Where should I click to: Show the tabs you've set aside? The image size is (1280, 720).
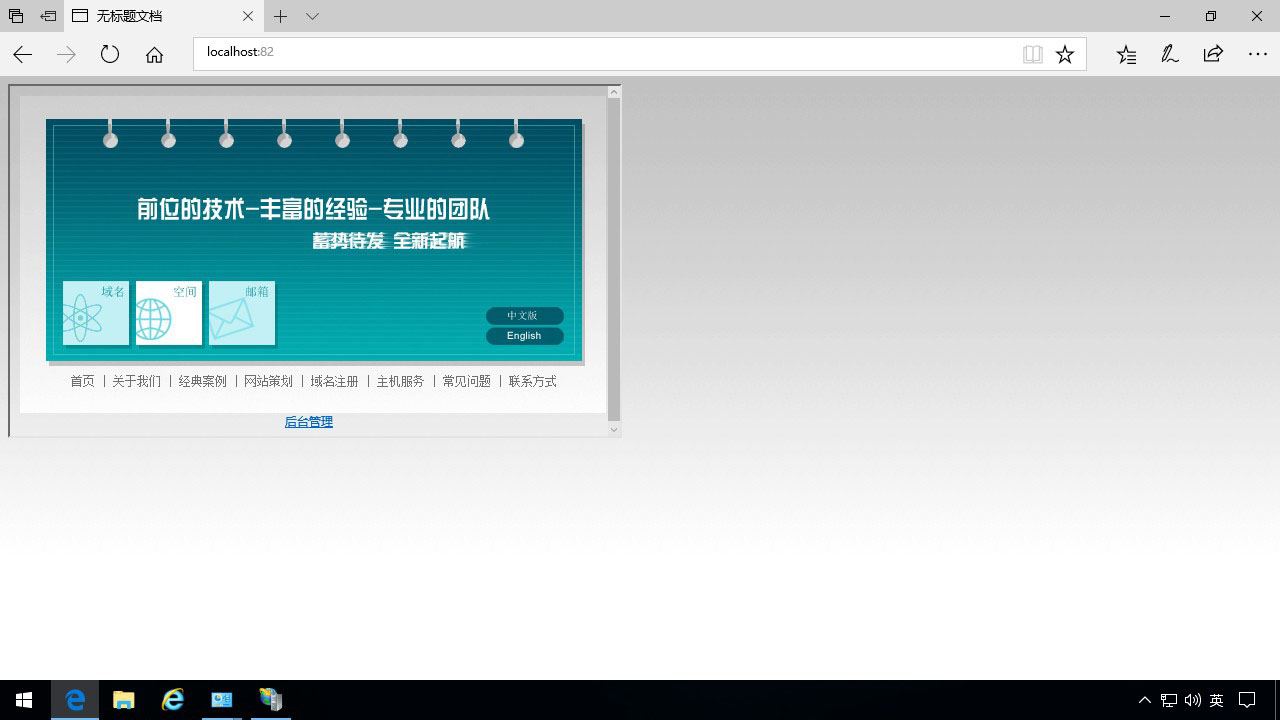click(16, 16)
